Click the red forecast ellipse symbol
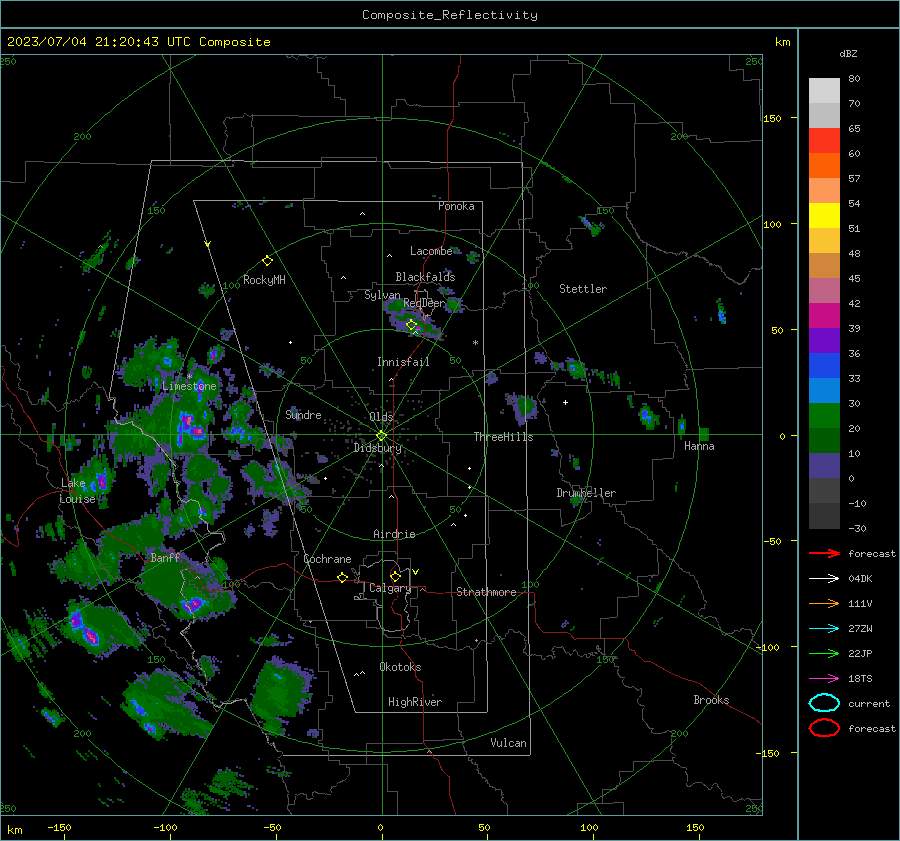Screen dimensions: 900x841 [x=824, y=728]
